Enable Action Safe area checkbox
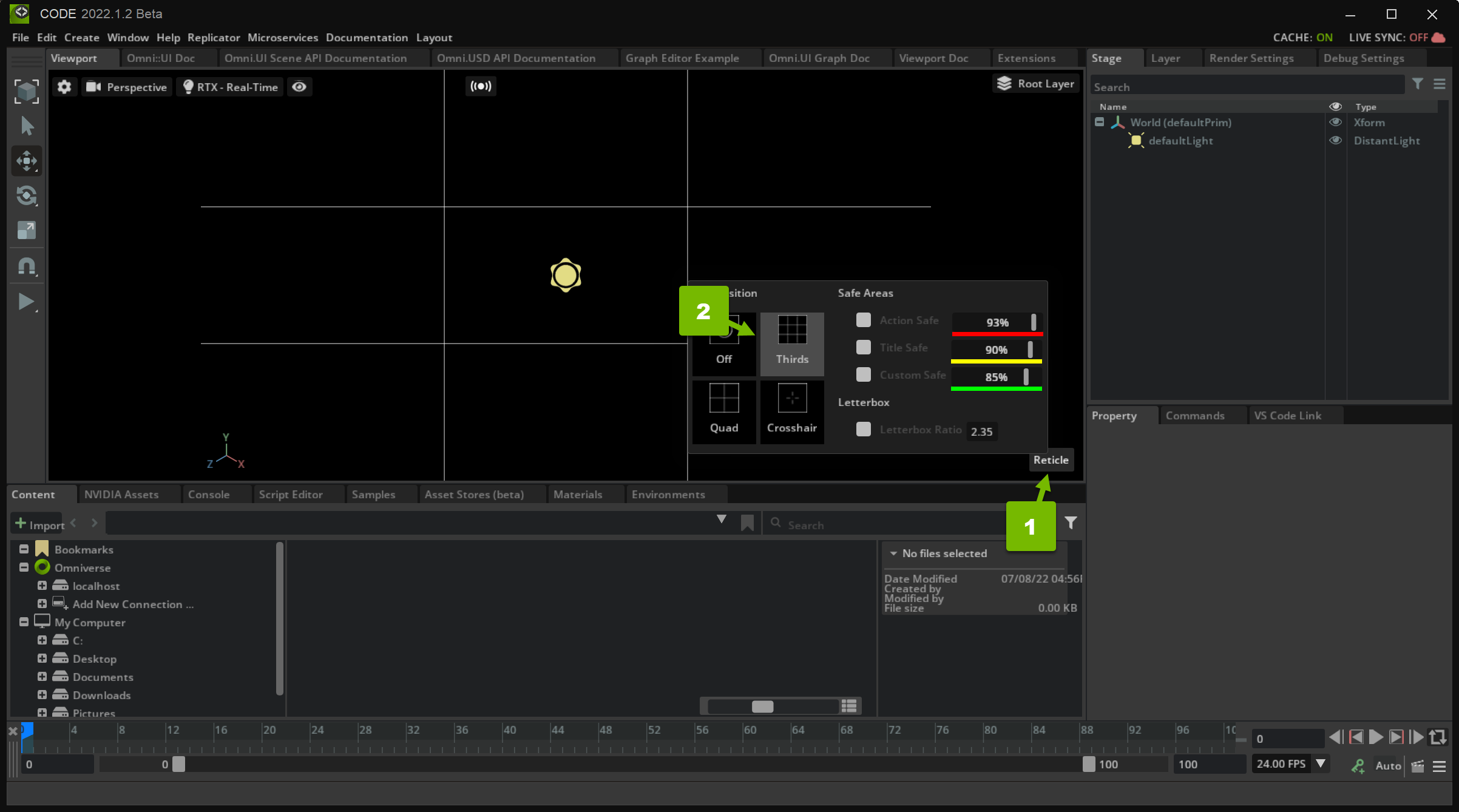Viewport: 1459px width, 812px height. (x=862, y=320)
